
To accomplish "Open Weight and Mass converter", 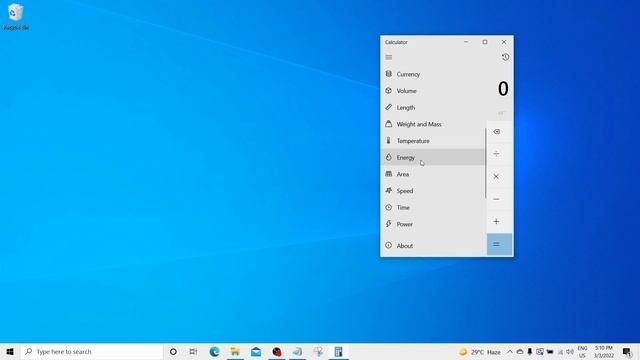I will click(433, 124).
